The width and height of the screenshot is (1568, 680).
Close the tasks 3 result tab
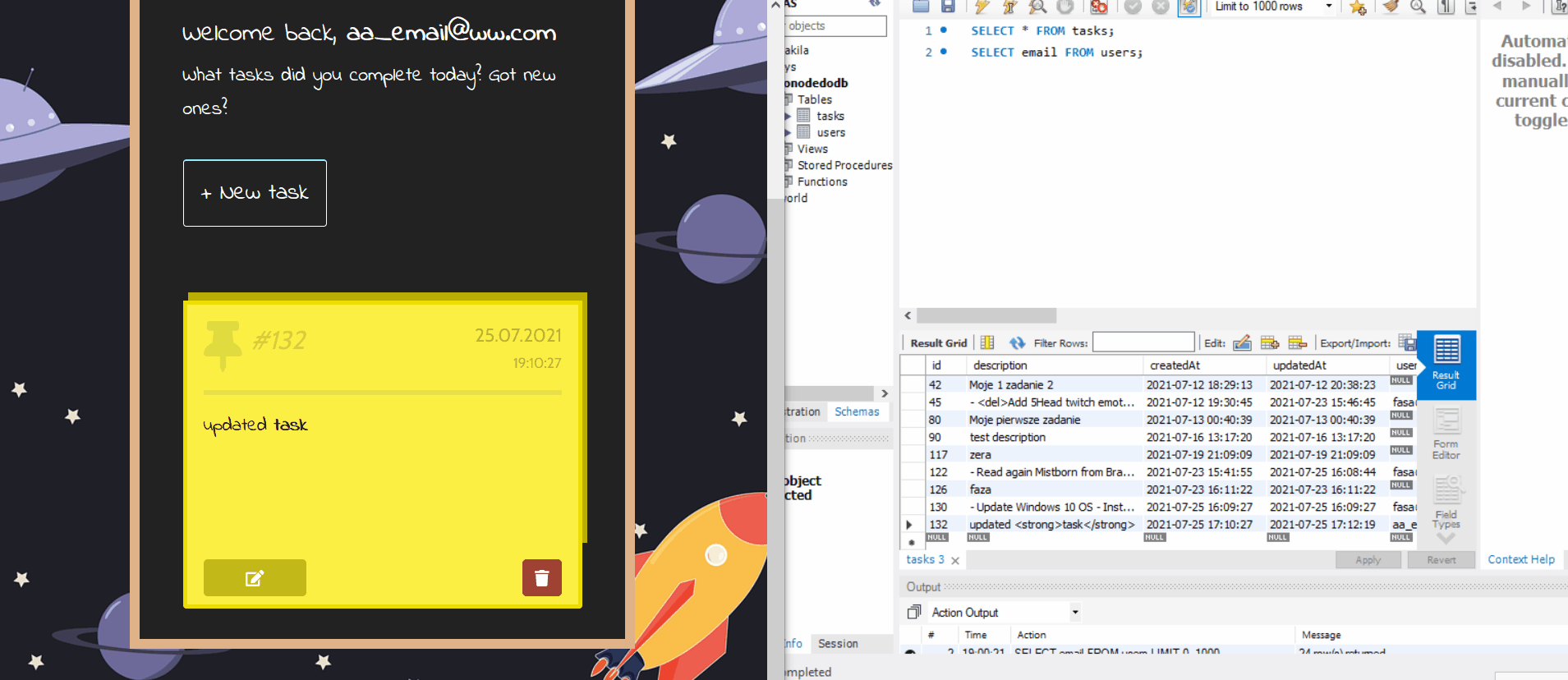pos(955,560)
